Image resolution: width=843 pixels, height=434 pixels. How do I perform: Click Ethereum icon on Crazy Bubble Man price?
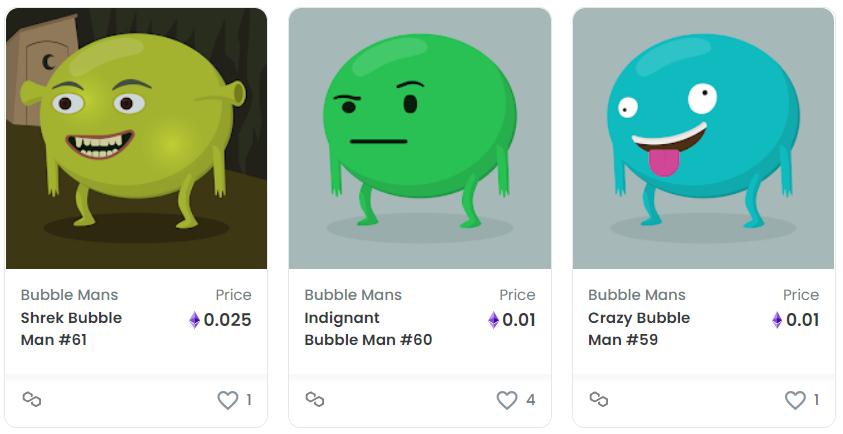coord(777,320)
